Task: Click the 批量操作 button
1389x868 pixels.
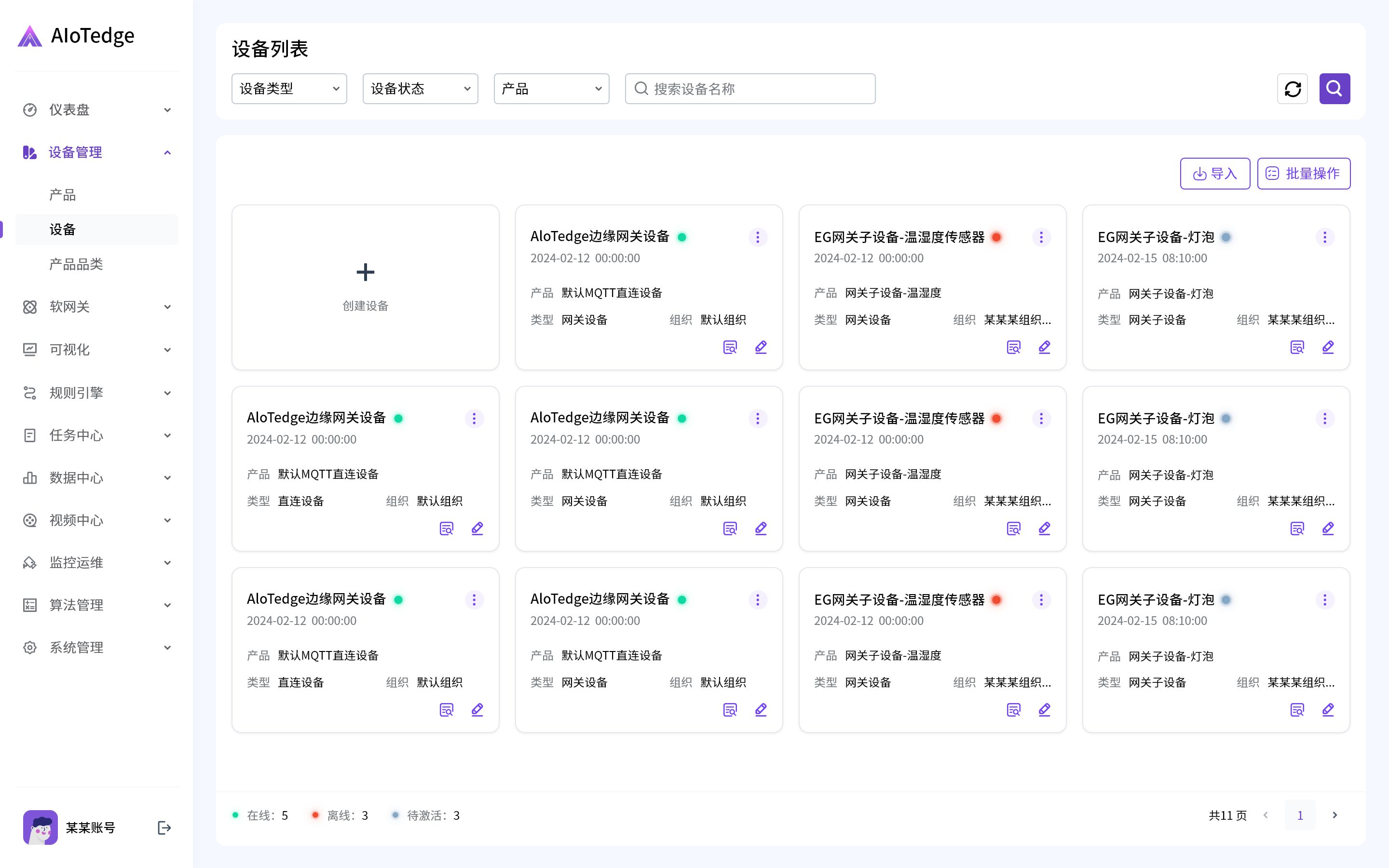Action: (1304, 174)
